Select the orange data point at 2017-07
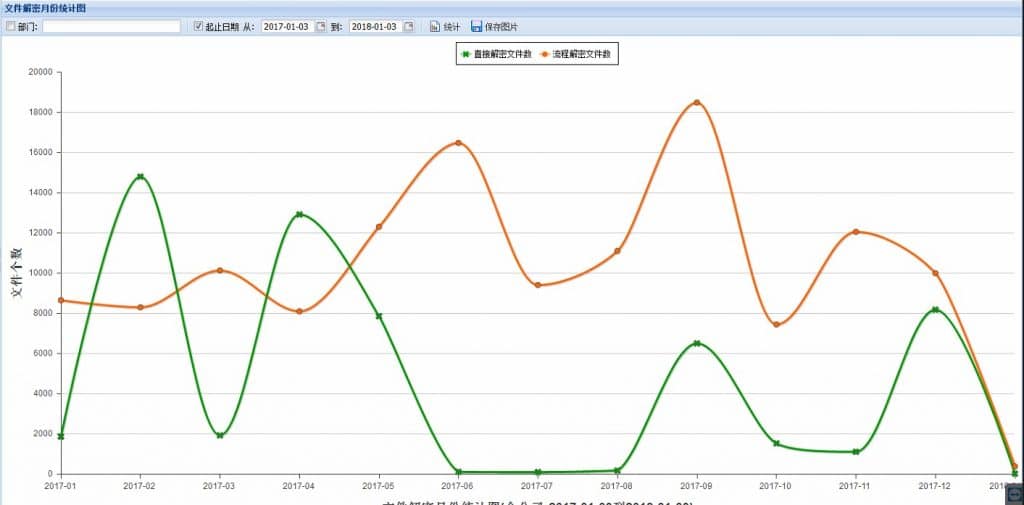This screenshot has width=1024, height=505. tap(537, 285)
